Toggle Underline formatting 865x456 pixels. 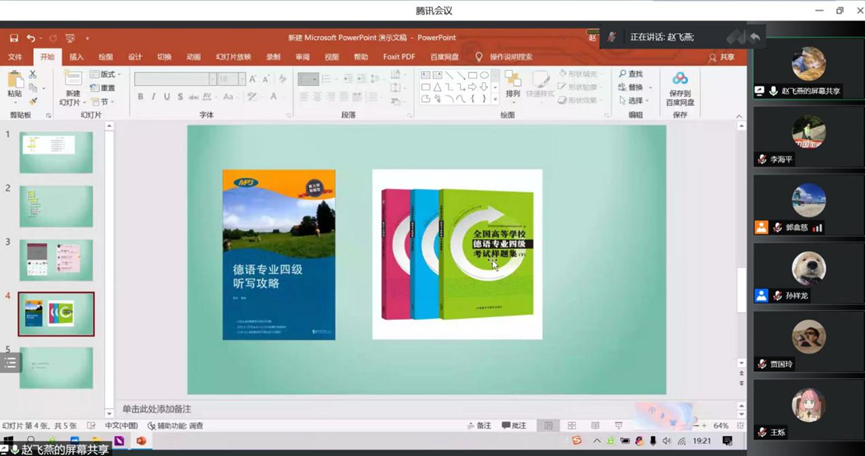(x=167, y=96)
